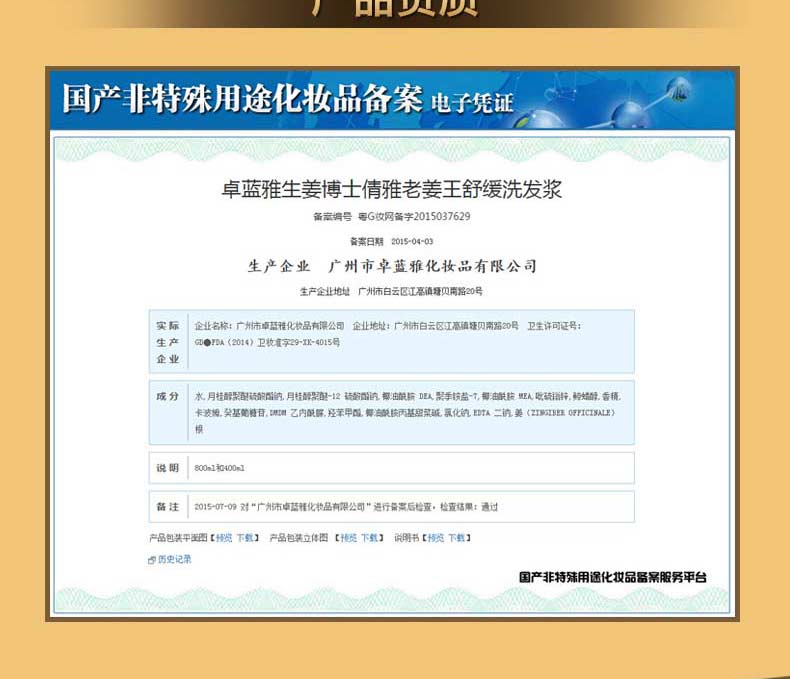
Task: Click the banner title 国产非特殊用途化妆品备案
Action: [x=242, y=99]
